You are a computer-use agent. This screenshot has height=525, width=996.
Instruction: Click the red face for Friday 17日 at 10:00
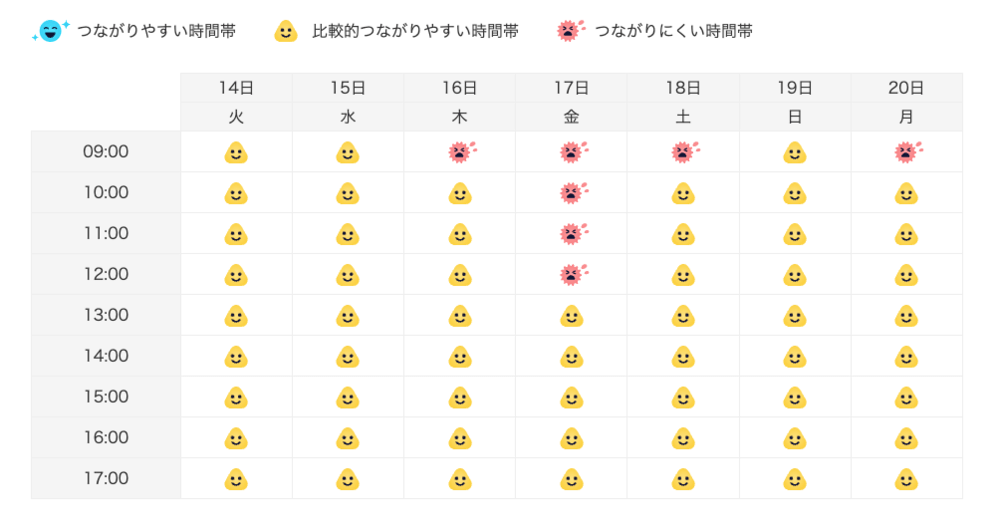[x=571, y=193]
